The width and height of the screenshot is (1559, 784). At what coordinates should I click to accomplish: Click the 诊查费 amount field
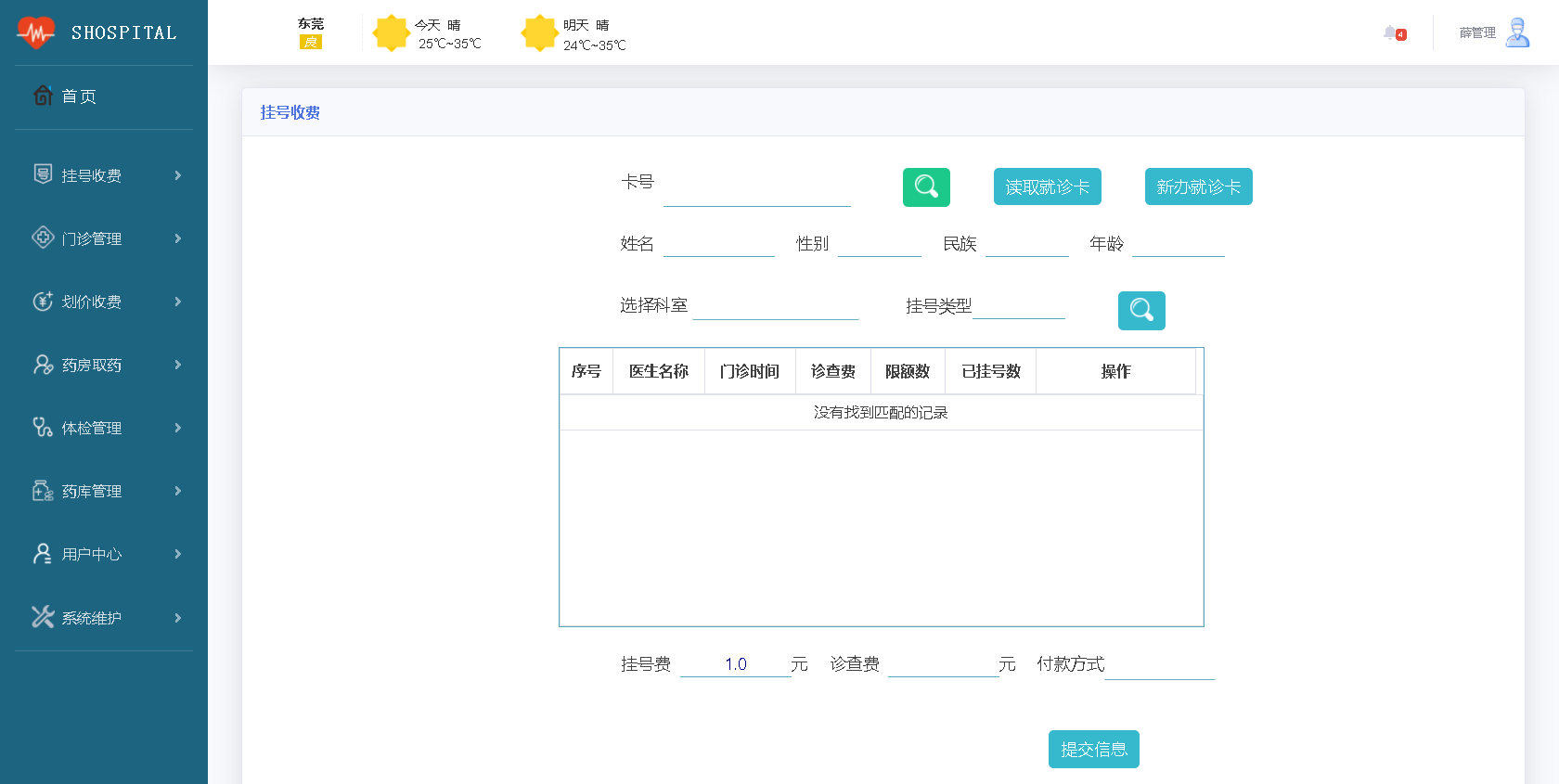click(944, 664)
